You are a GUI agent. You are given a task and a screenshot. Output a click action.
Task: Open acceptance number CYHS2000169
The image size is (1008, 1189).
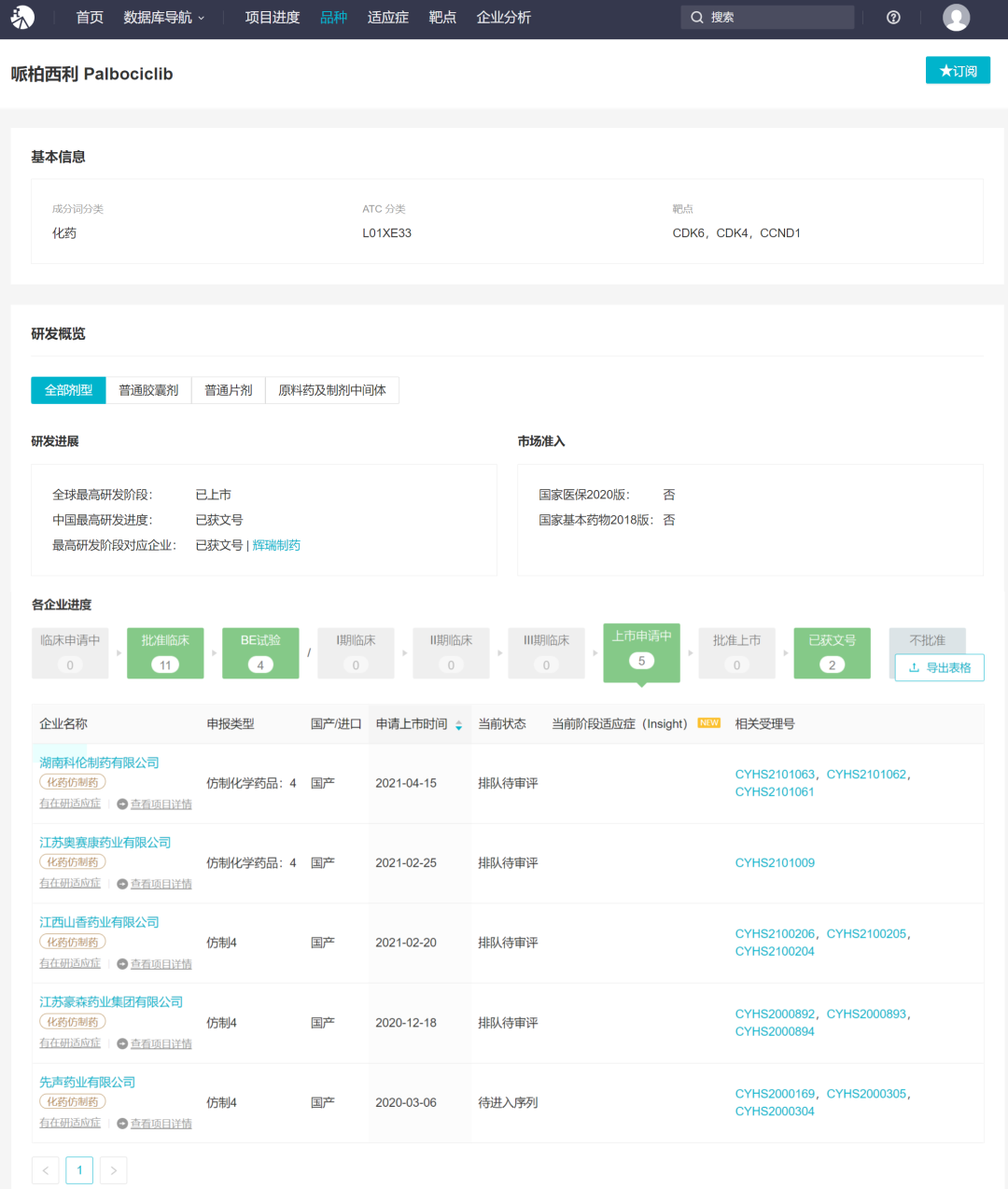coord(775,1094)
